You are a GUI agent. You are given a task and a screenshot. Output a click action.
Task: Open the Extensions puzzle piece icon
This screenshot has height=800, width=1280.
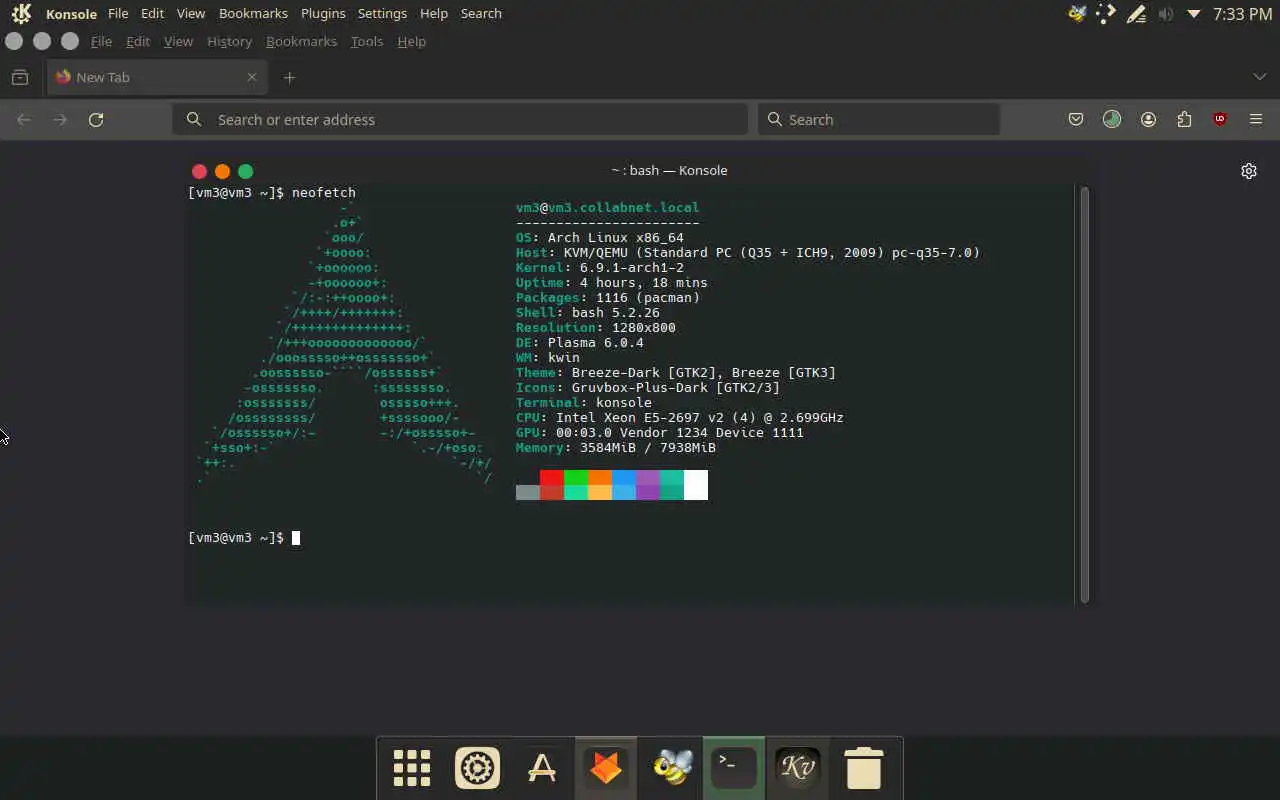pyautogui.click(x=1184, y=119)
